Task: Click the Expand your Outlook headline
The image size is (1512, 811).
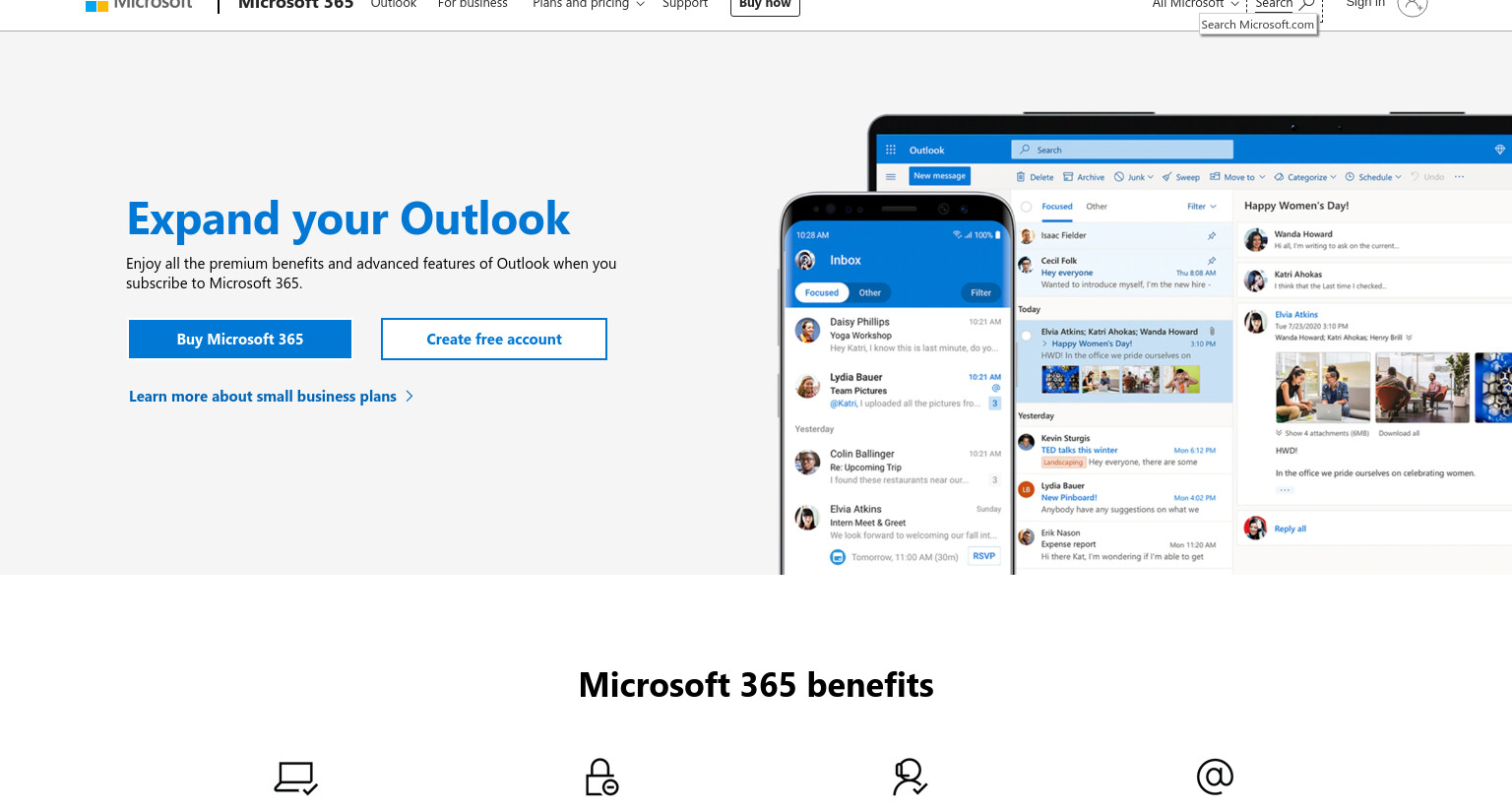Action: pos(348,218)
